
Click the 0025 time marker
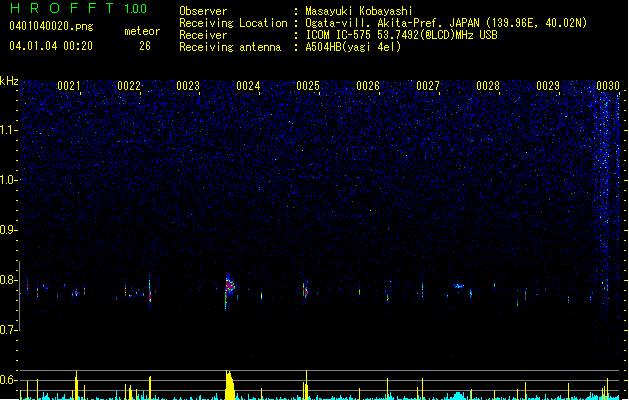click(308, 86)
